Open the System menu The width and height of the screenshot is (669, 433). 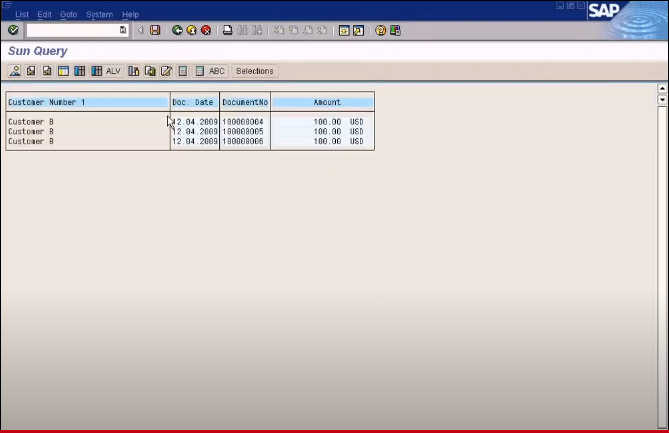99,15
